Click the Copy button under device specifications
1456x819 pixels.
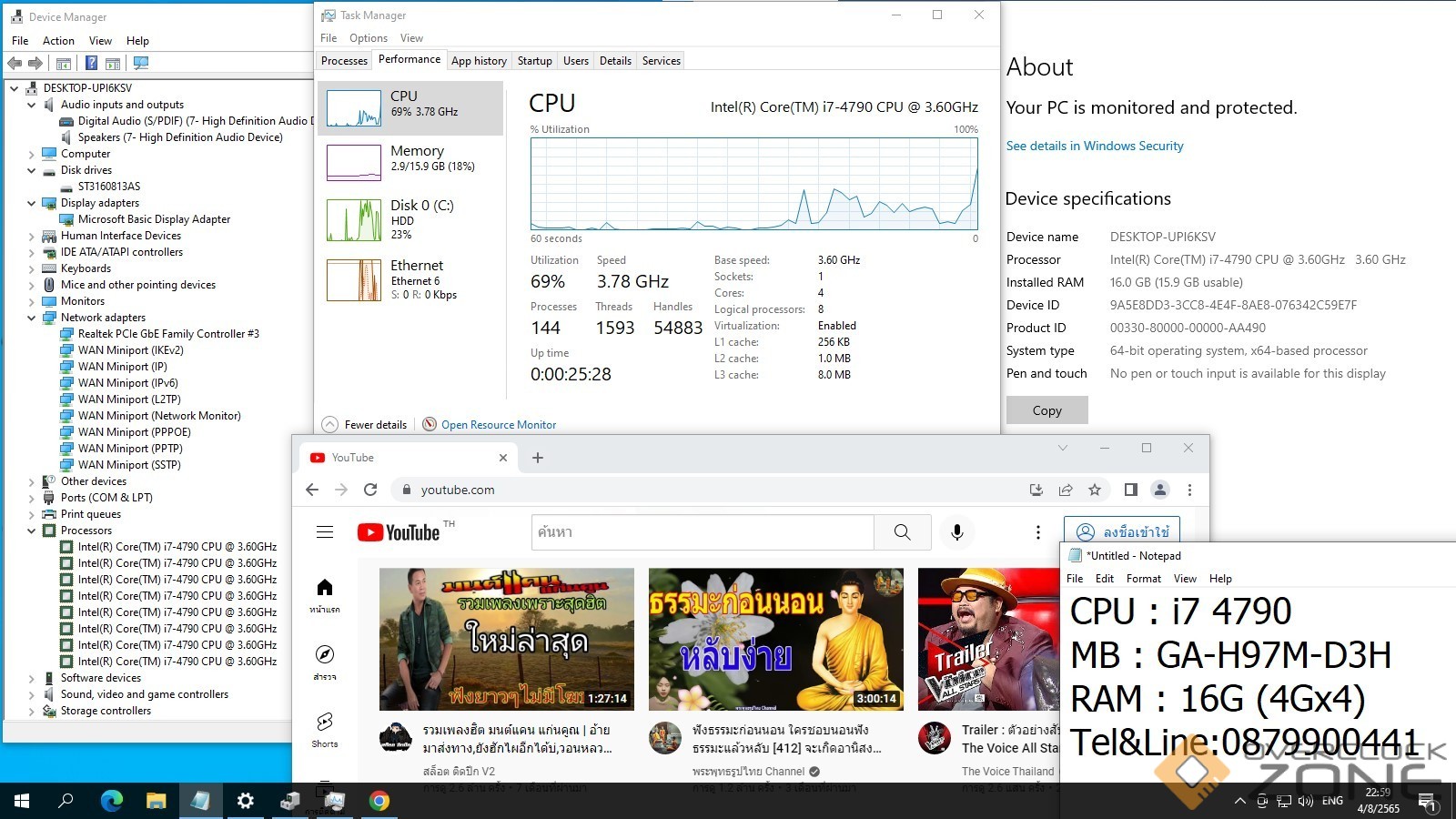(1047, 410)
